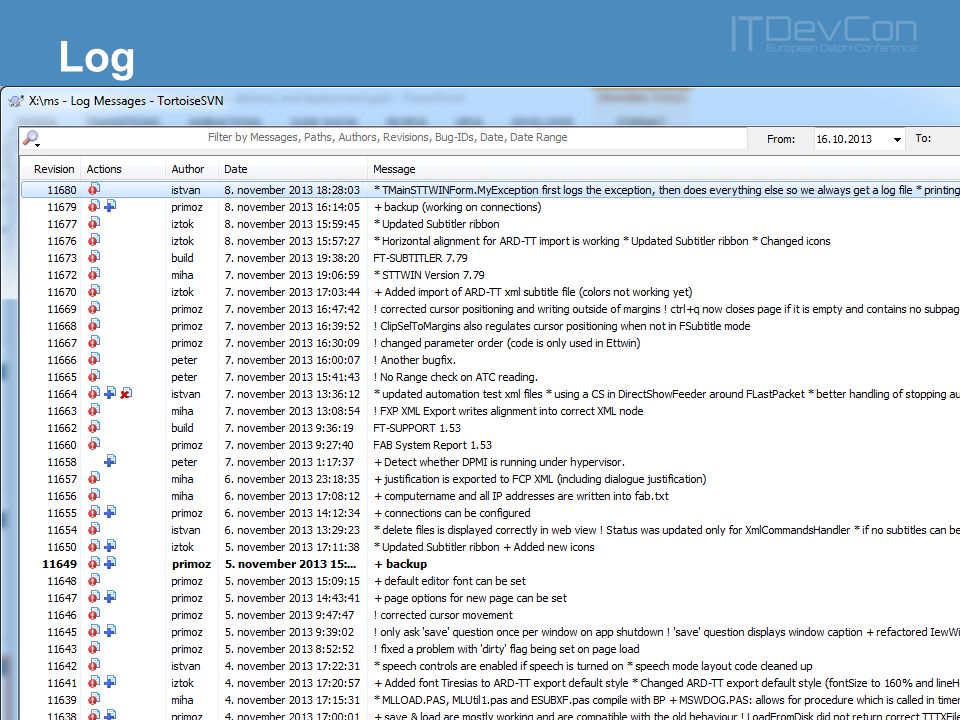Viewport: 960px width, 720px height.
Task: Click the added action icon for revision 11679
Action: click(110, 206)
